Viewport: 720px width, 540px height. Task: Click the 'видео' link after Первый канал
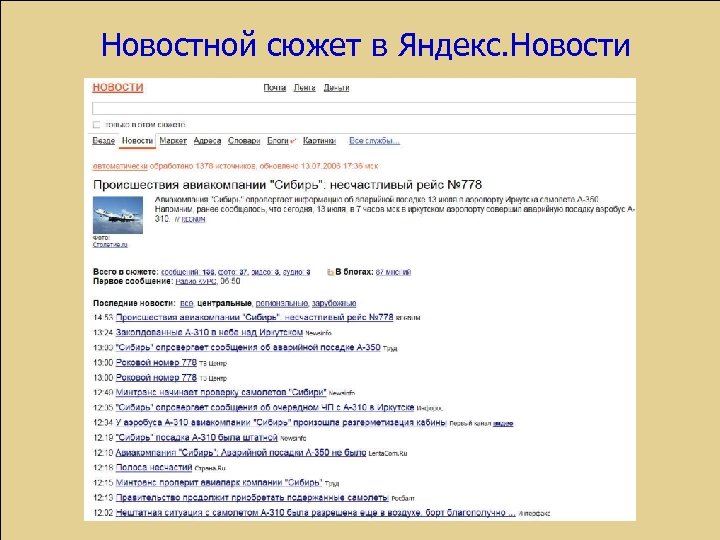point(503,423)
